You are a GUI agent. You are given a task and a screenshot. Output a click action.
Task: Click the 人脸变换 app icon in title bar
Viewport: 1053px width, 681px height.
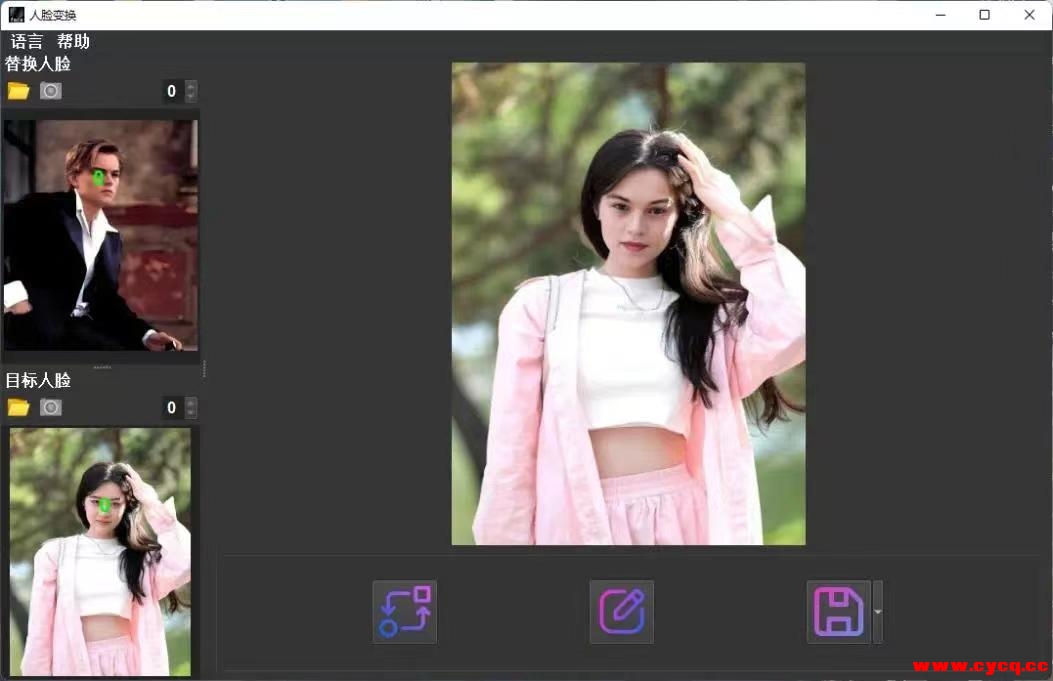16,15
